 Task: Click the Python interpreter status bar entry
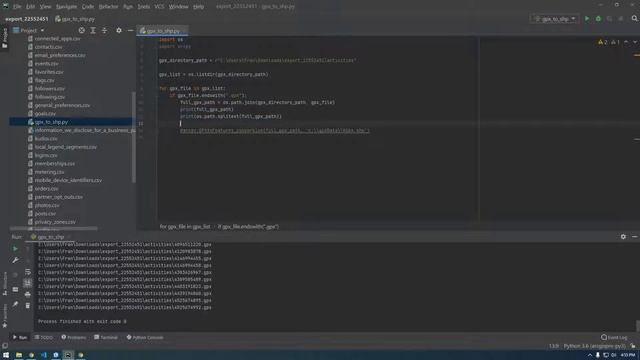pos(594,346)
